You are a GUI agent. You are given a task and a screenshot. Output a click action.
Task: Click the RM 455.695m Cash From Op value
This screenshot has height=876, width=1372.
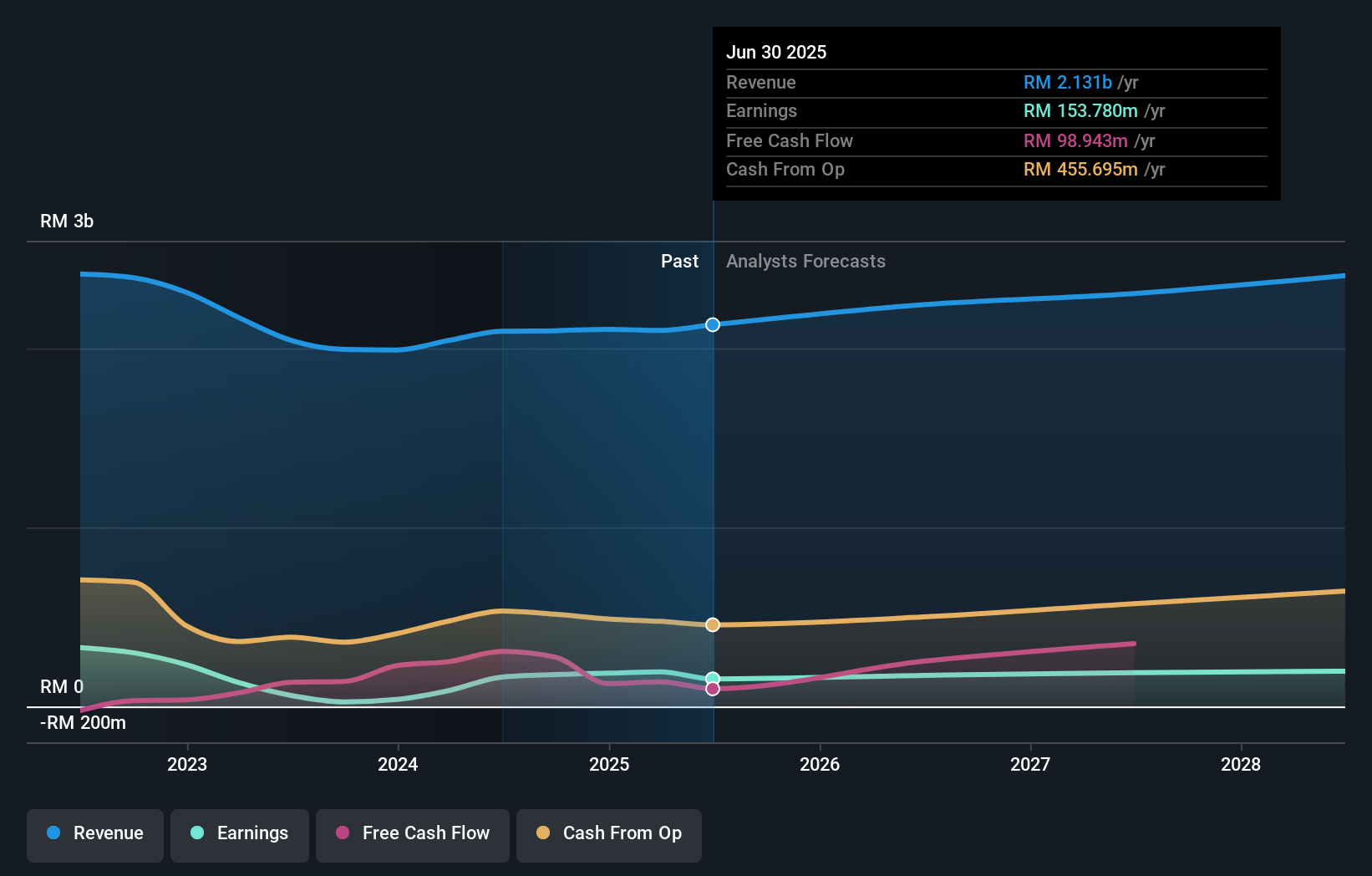click(1081, 169)
